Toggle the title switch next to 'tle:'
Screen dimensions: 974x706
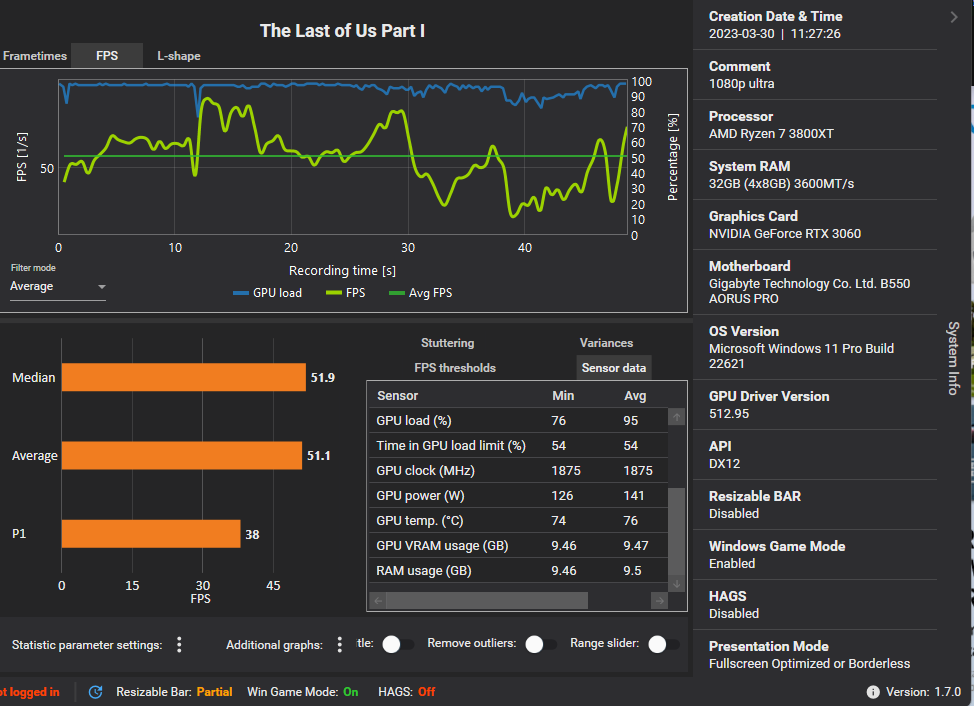click(398, 644)
